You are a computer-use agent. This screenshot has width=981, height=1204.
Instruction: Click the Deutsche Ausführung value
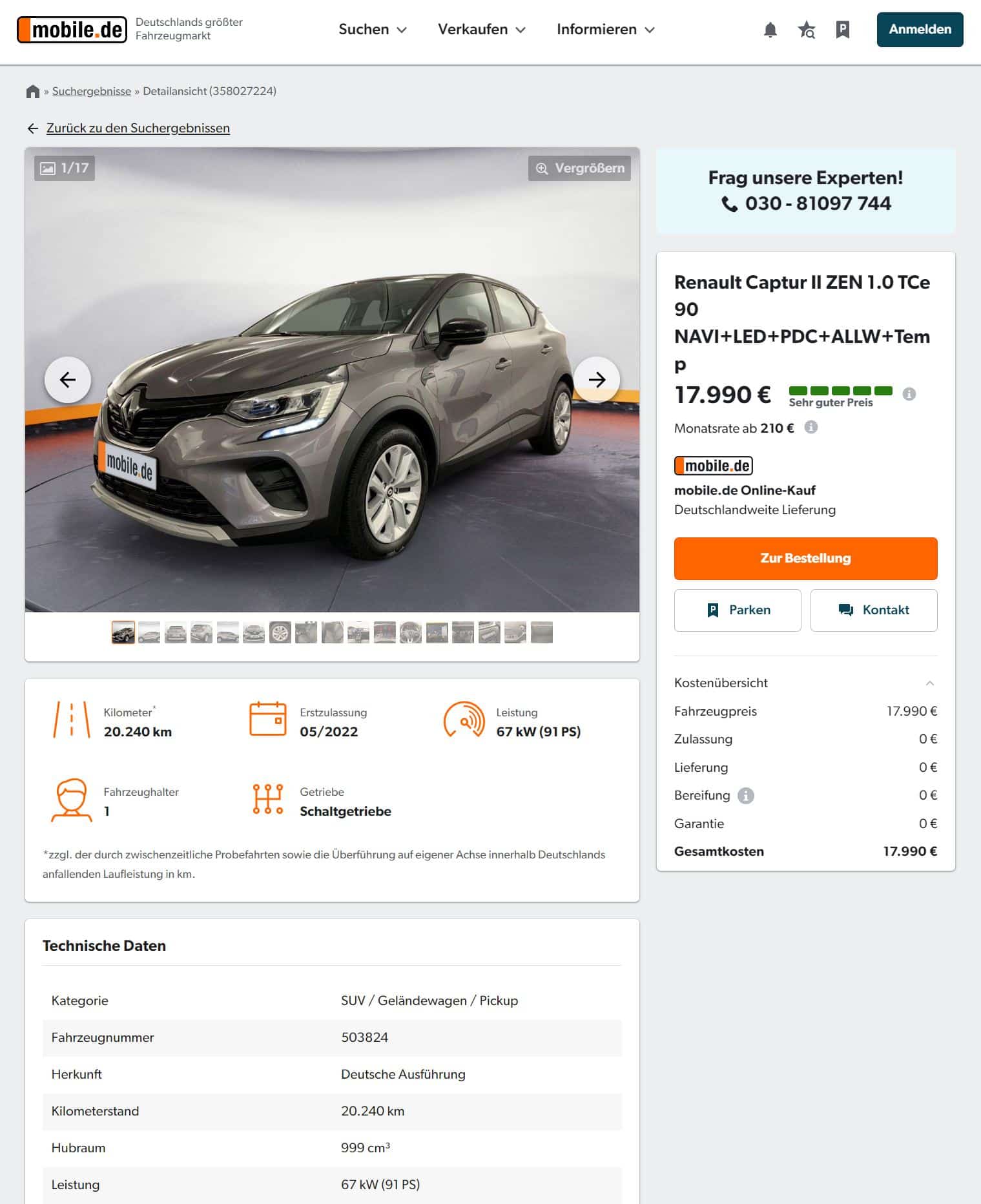point(403,1074)
